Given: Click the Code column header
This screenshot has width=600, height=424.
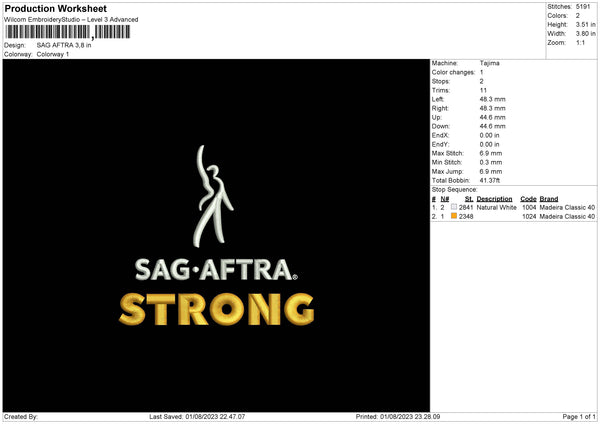Looking at the screenshot, I should pos(528,198).
